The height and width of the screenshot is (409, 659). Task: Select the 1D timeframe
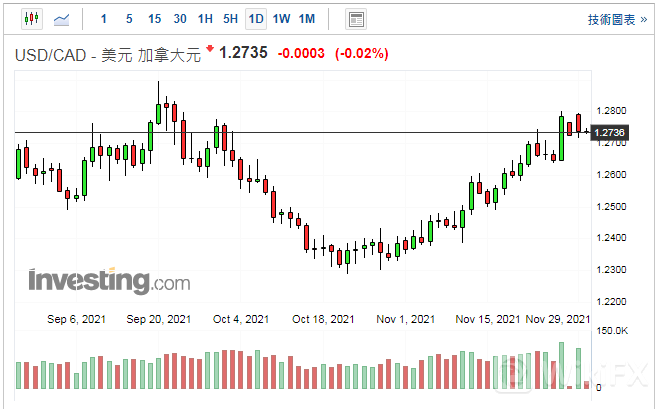click(256, 19)
